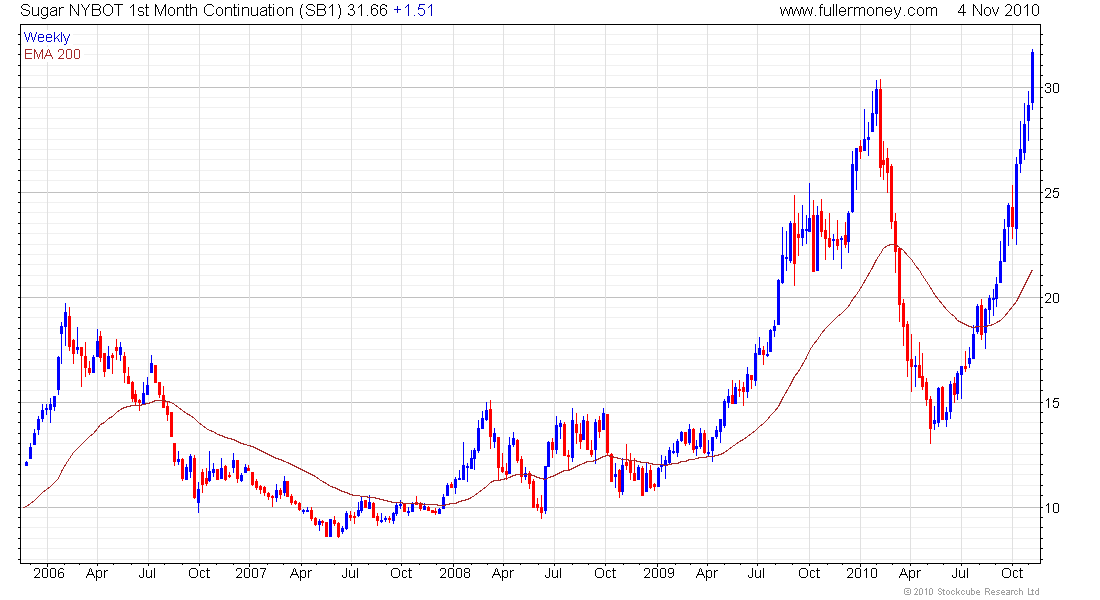The width and height of the screenshot is (1100, 600).
Task: Click the 2010 low candle near 13
Action: (x=931, y=419)
